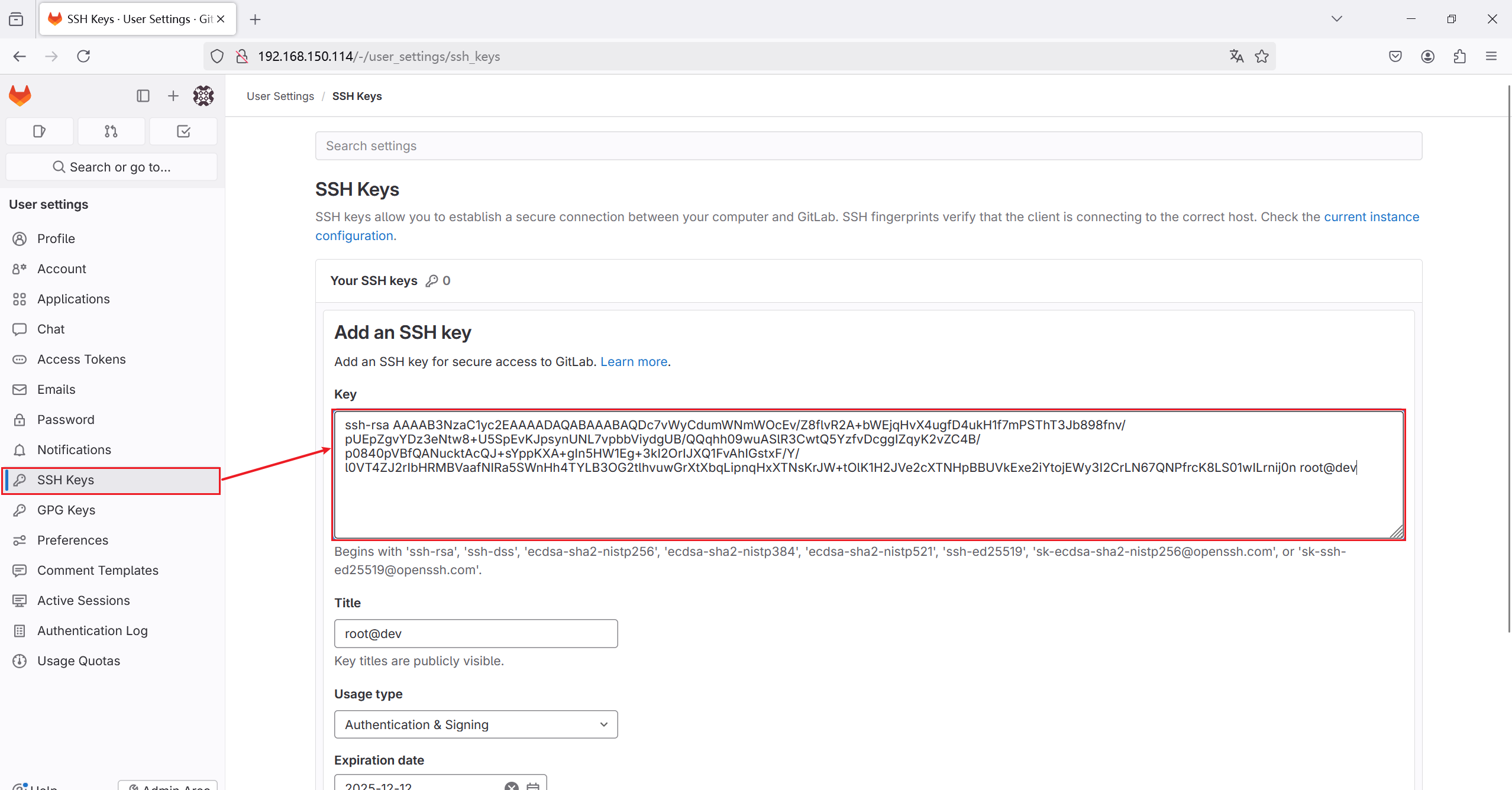Open GPG Keys settings
Screen dimensions: 1512x790
tap(111, 510)
